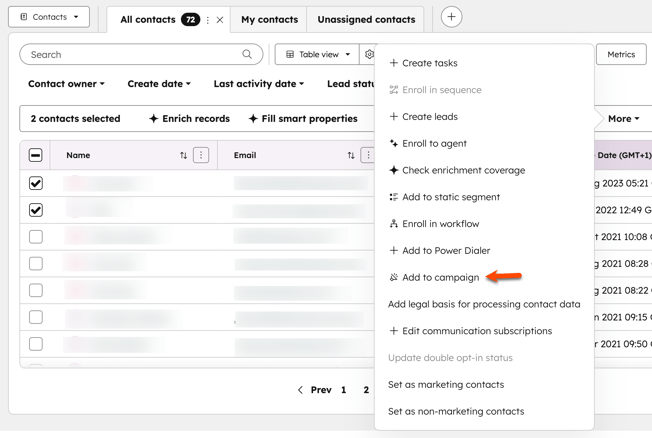Check the seventh contact row checkbox

tap(36, 344)
